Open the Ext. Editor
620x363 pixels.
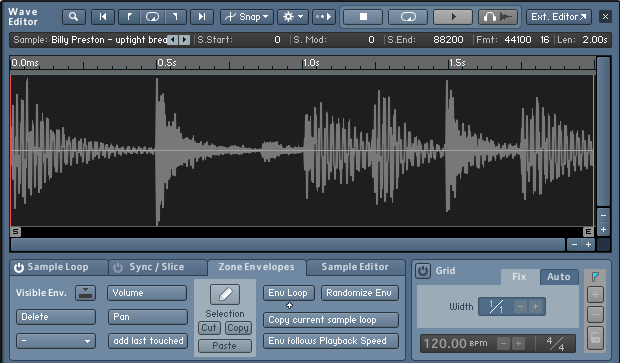(x=559, y=17)
